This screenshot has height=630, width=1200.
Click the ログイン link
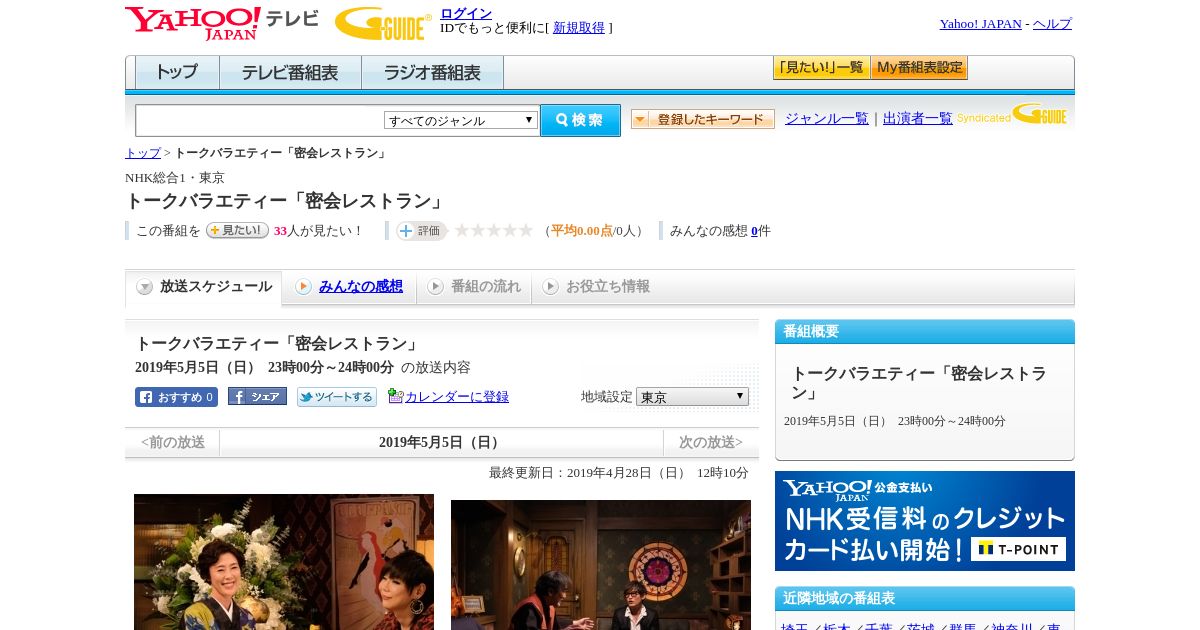pyautogui.click(x=466, y=13)
